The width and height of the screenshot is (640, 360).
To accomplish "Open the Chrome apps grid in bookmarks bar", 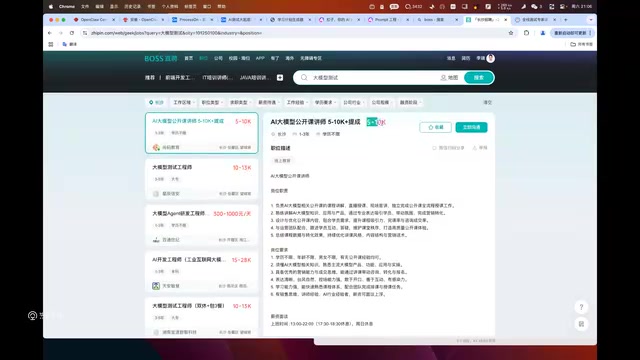I will point(51,44).
